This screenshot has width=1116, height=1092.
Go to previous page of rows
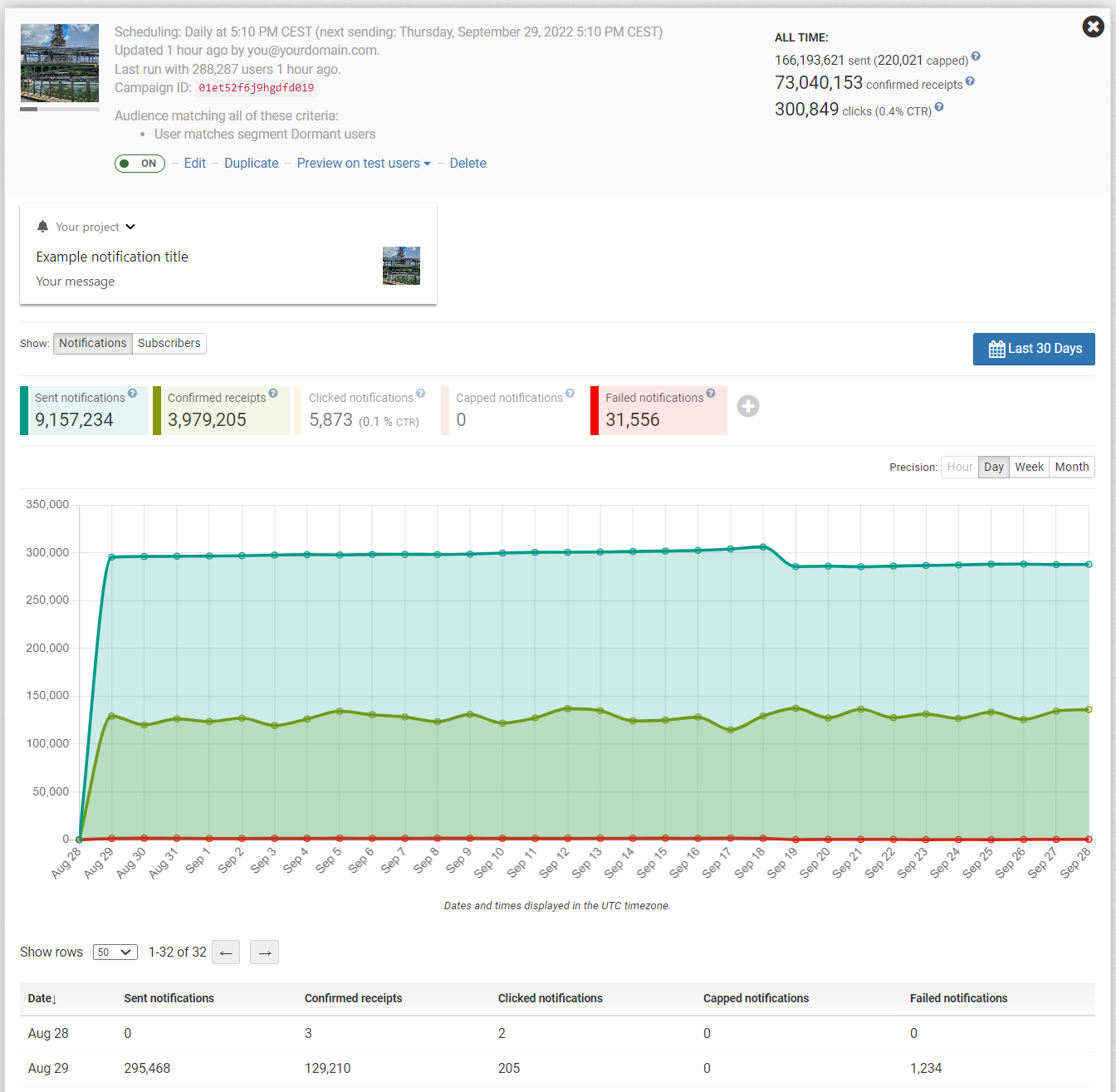pyautogui.click(x=226, y=952)
